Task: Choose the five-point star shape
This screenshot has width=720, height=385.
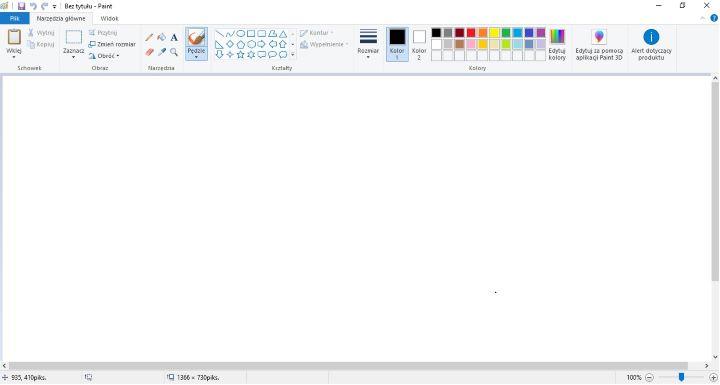Action: pos(240,55)
